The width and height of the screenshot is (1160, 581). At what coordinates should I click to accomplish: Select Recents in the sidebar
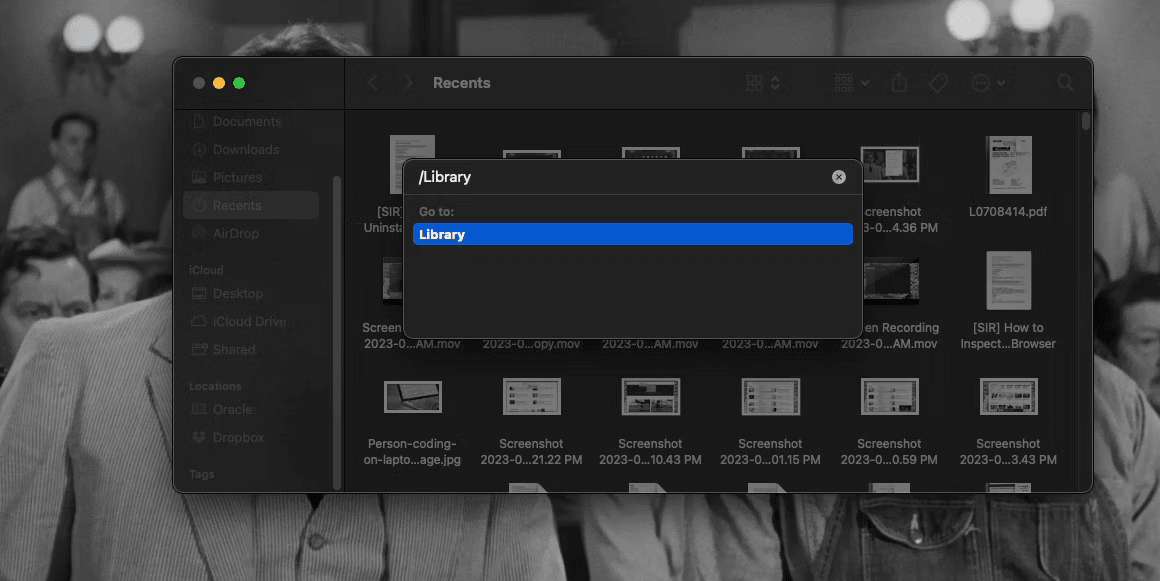251,205
